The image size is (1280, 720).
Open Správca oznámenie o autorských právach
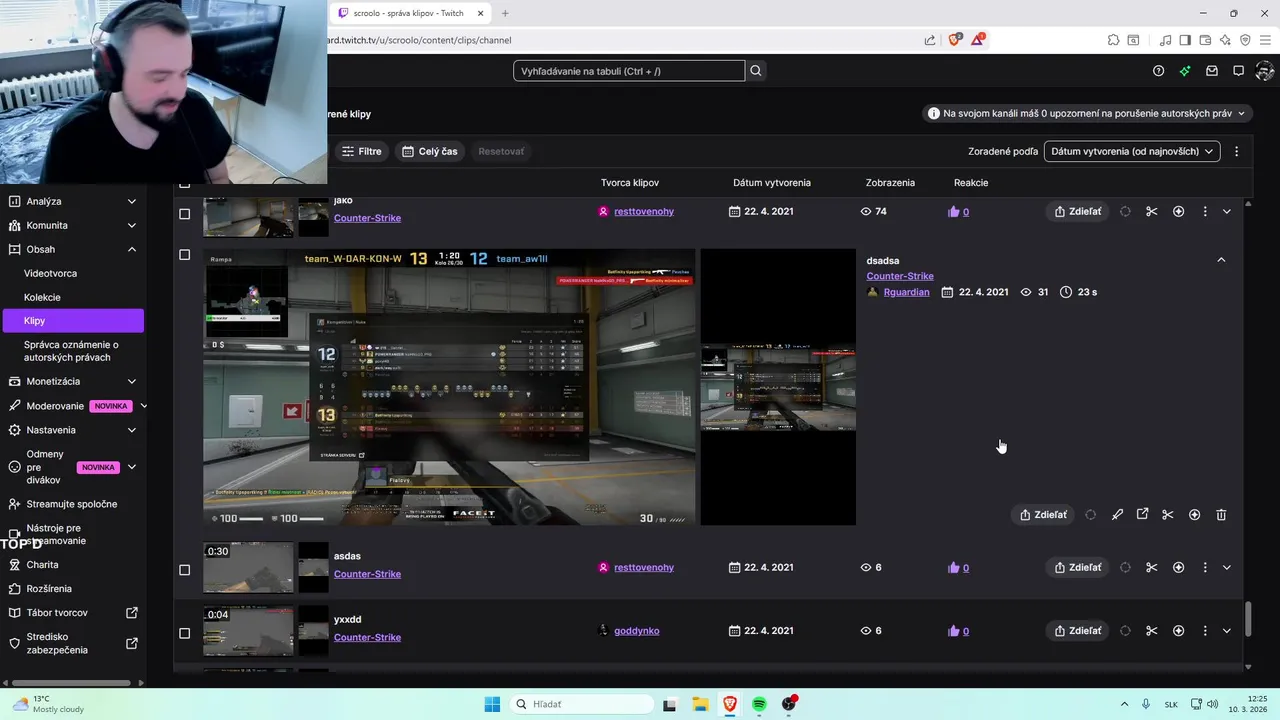point(72,351)
